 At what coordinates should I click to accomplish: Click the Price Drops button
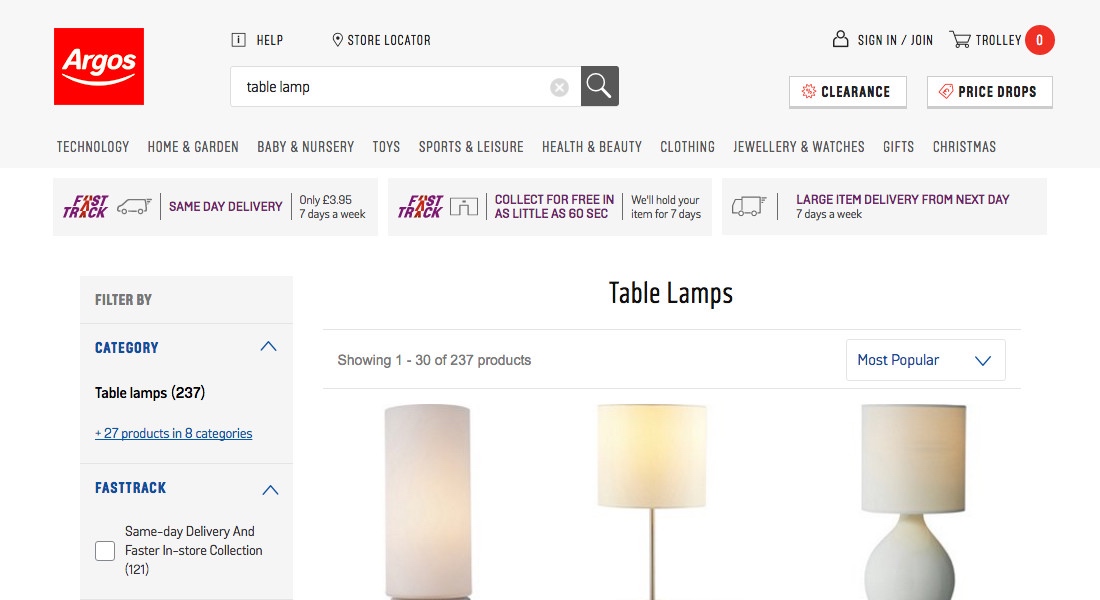click(989, 92)
